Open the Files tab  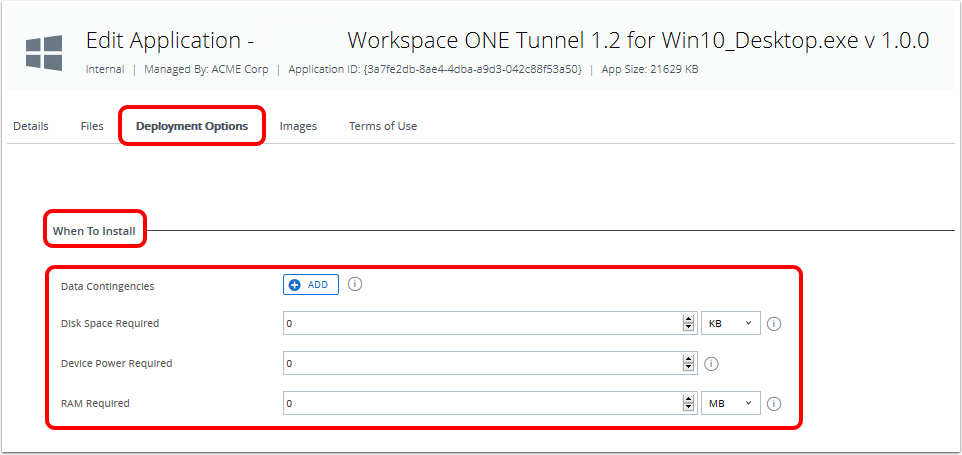coord(92,127)
